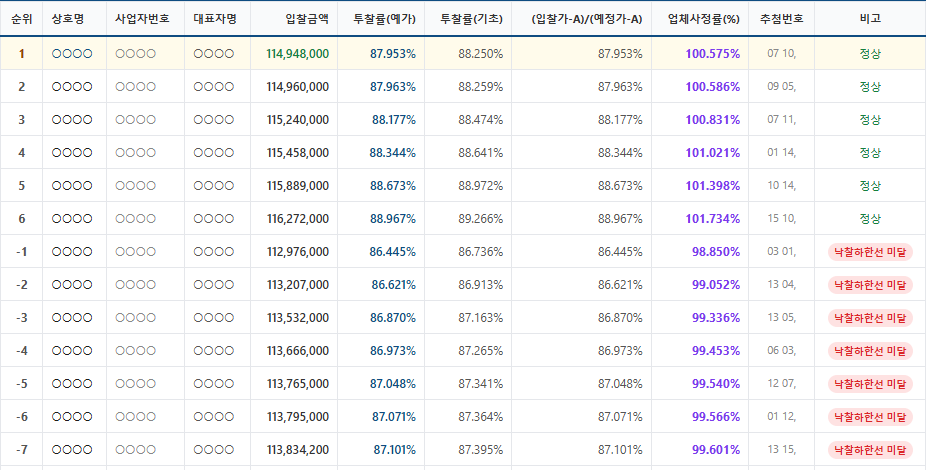Click lottery number 03 01,
926x470 pixels.
[x=782, y=252]
